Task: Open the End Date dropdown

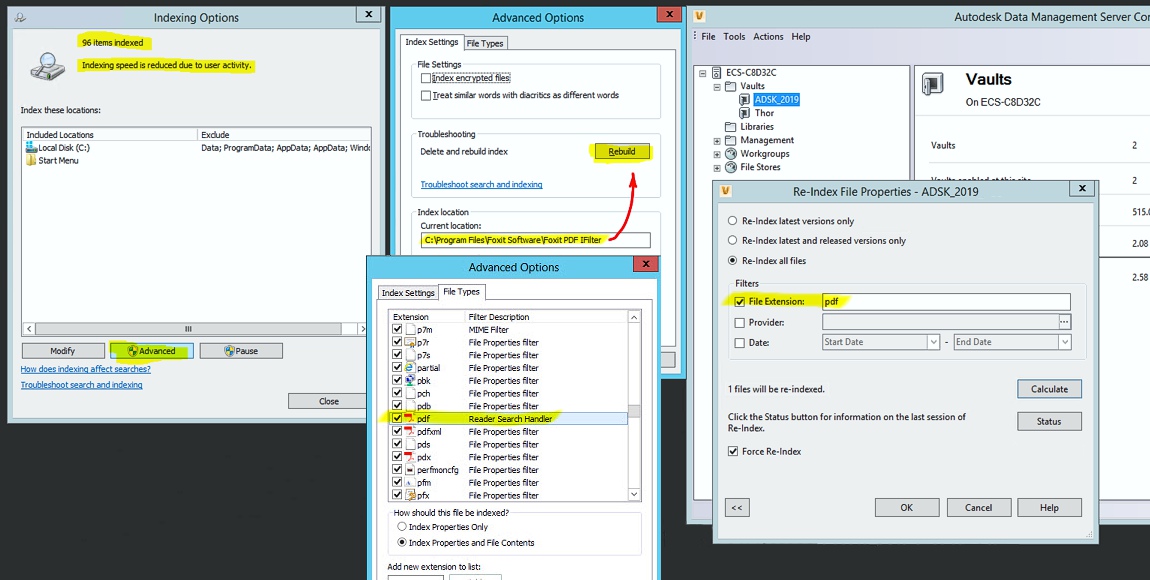Action: pyautogui.click(x=1064, y=342)
